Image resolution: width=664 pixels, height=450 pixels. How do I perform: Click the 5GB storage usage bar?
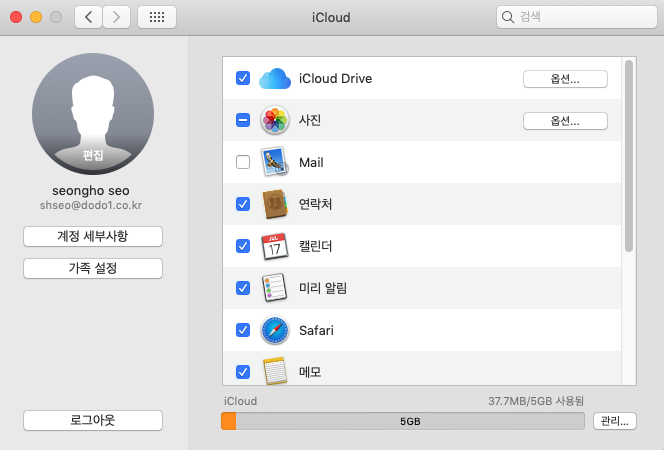click(x=403, y=421)
